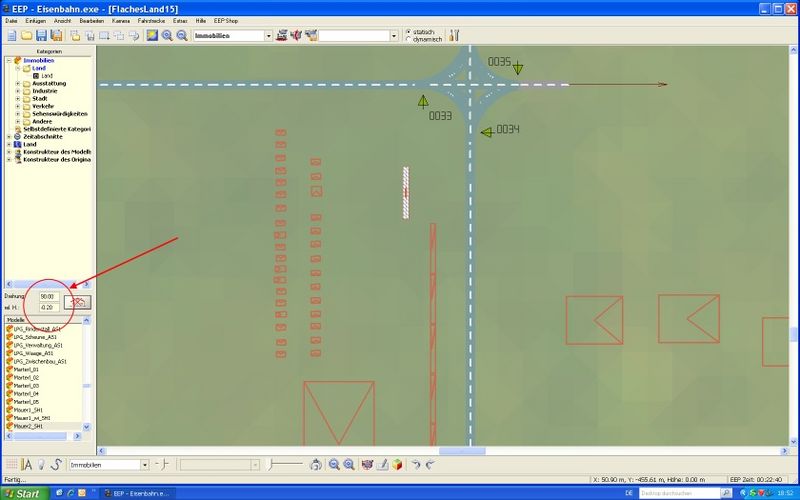Open the EEP Shop menu
The width and height of the screenshot is (800, 500).
[226, 21]
